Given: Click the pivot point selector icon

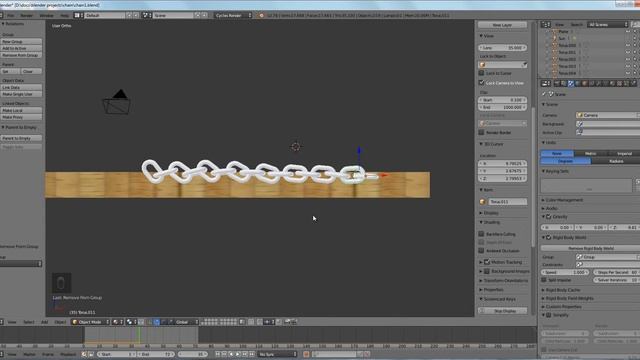Looking at the screenshot, I should pos(131,322).
